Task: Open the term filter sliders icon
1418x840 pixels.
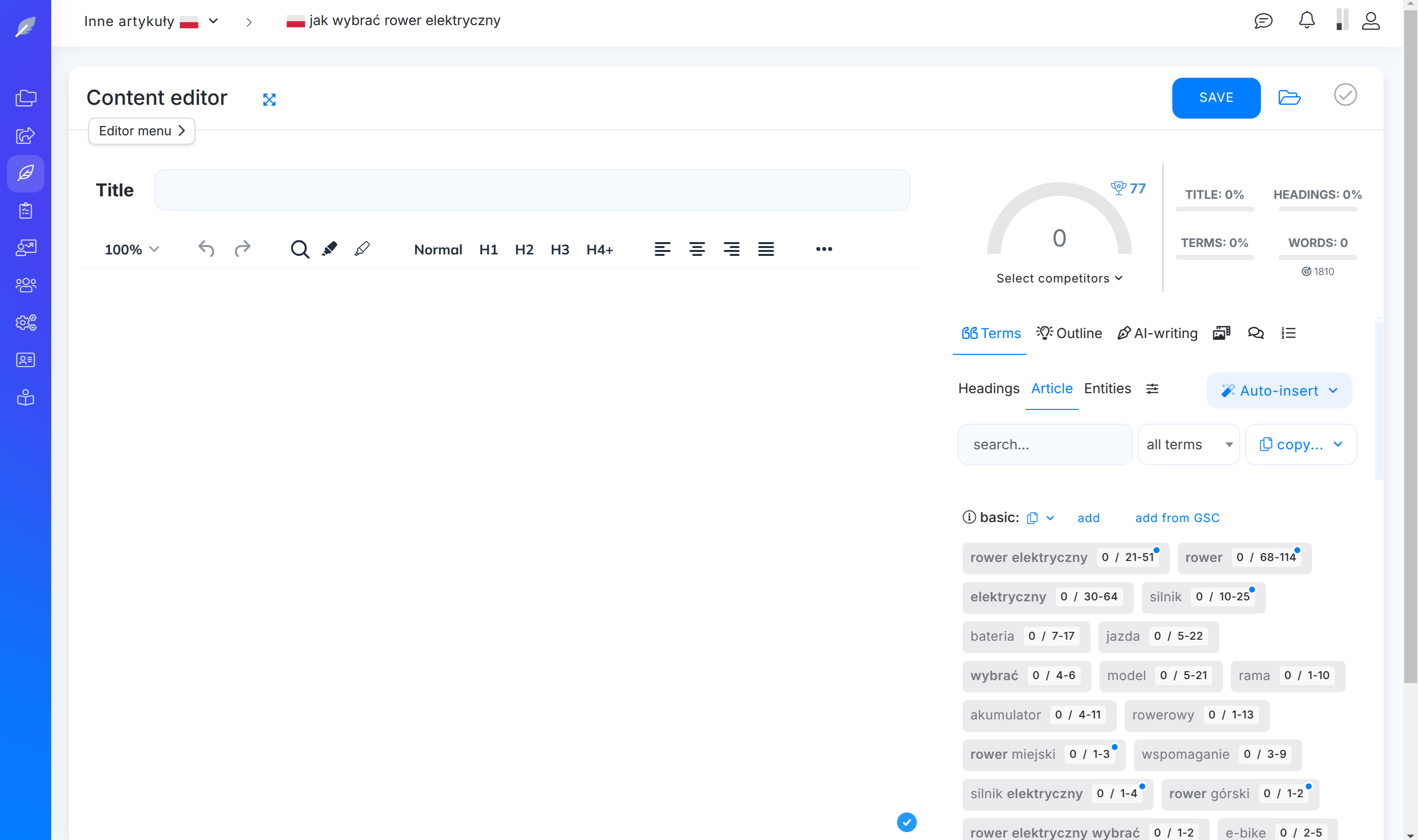Action: [x=1153, y=389]
